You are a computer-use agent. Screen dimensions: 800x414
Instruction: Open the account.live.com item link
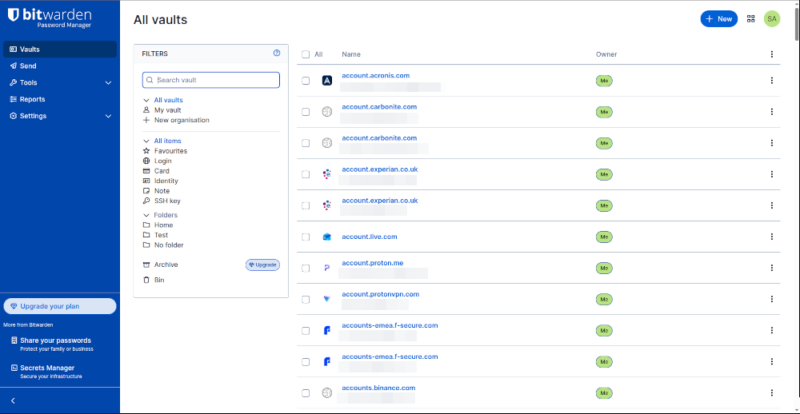369,237
